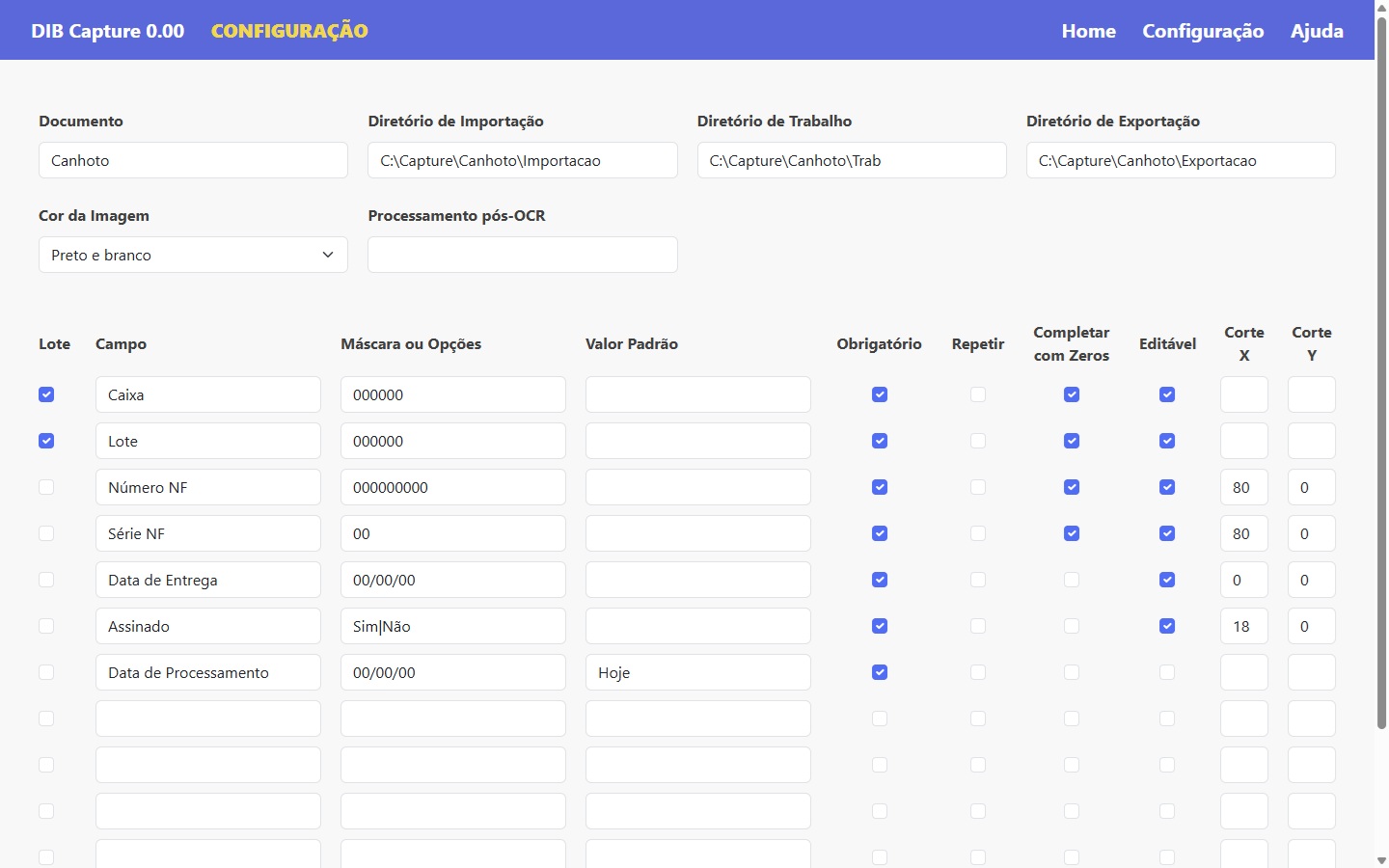Click the scrollbar down arrow
The image size is (1389, 868).
1381,859
